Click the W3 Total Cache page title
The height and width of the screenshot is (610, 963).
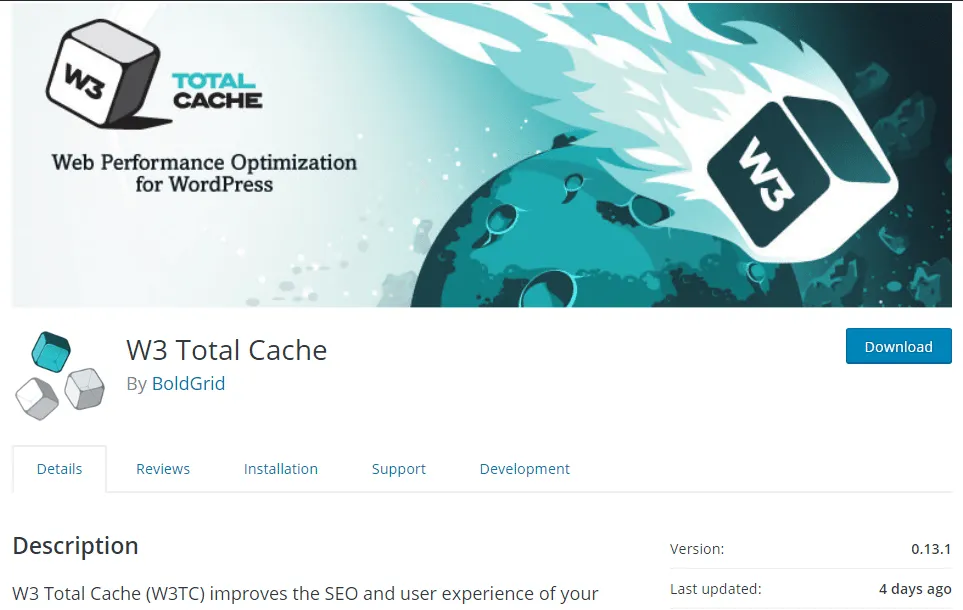click(227, 350)
